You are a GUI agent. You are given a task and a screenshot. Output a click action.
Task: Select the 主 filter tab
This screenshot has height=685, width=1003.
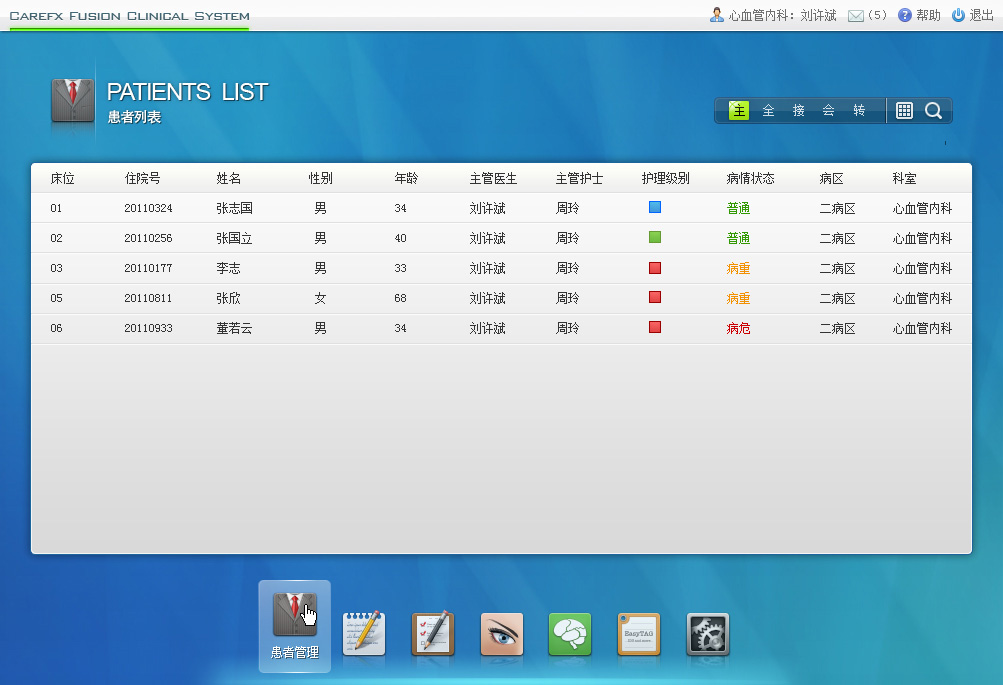(x=739, y=111)
